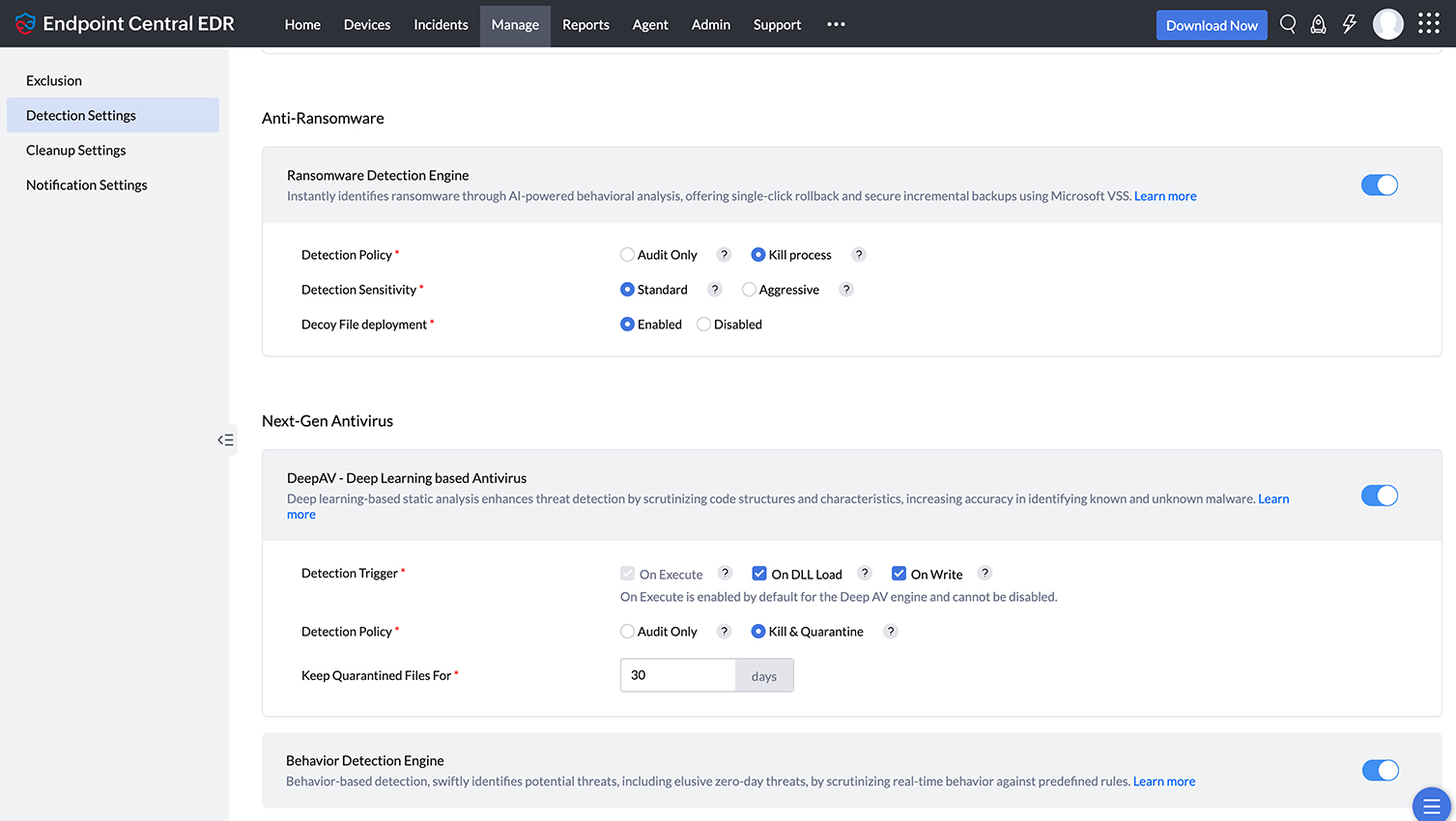1456x821 pixels.
Task: Uncheck the On DLL Load trigger
Action: click(759, 574)
